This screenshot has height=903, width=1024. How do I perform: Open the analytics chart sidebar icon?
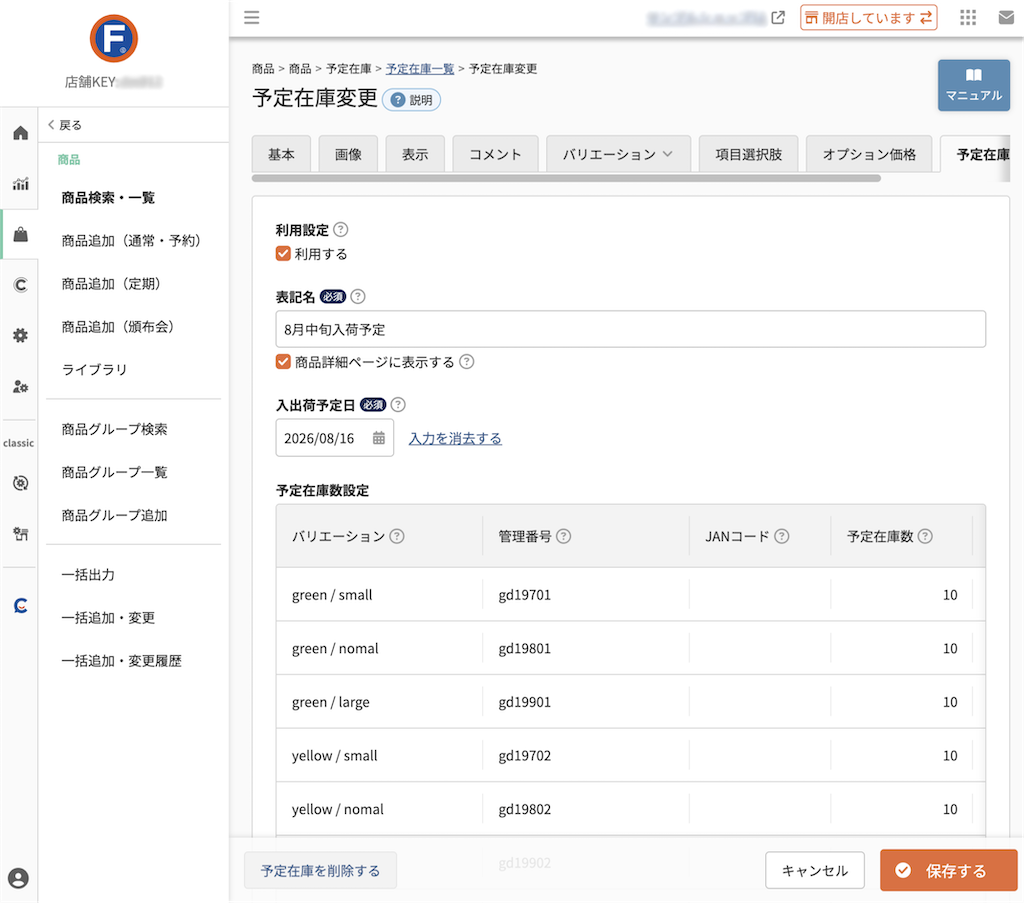pyautogui.click(x=20, y=184)
